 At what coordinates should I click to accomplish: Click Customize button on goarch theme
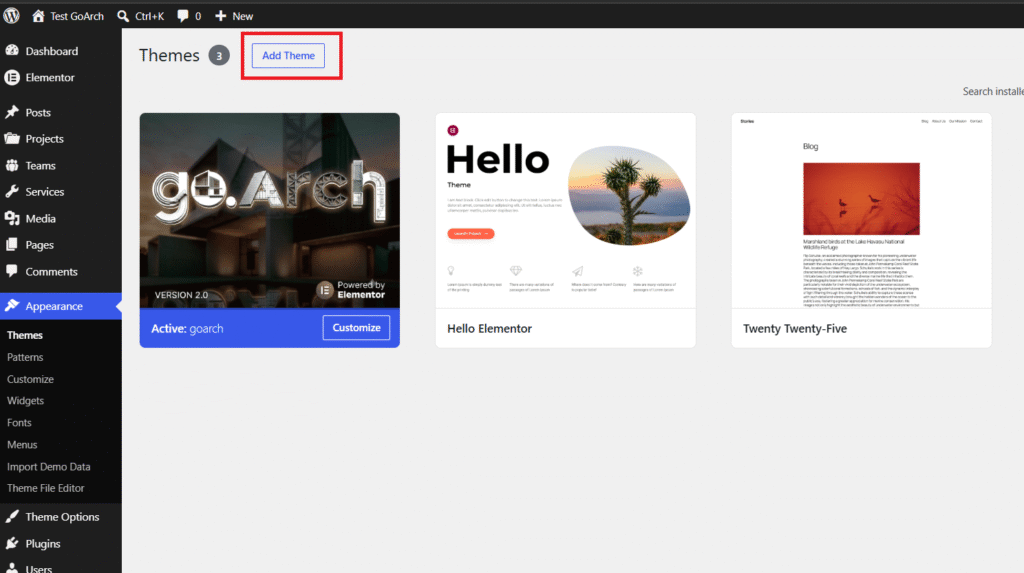[x=357, y=327]
